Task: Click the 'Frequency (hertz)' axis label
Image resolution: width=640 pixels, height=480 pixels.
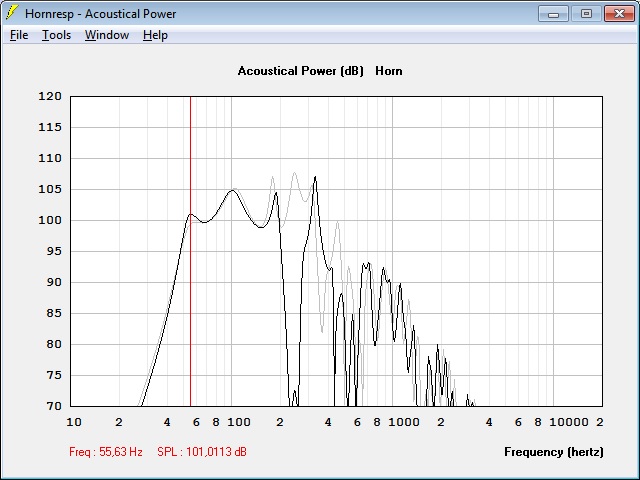Action: click(x=554, y=452)
